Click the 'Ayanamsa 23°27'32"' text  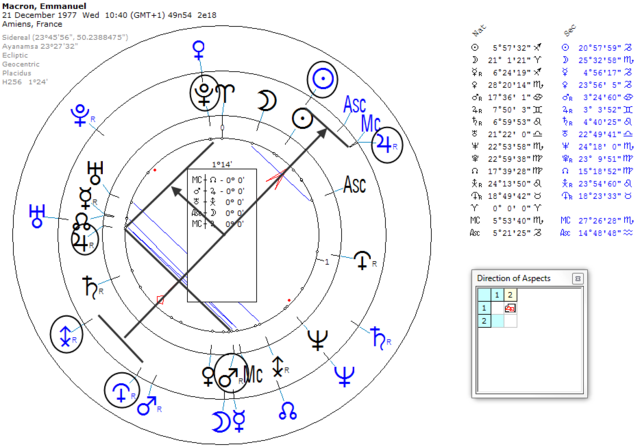coord(40,46)
